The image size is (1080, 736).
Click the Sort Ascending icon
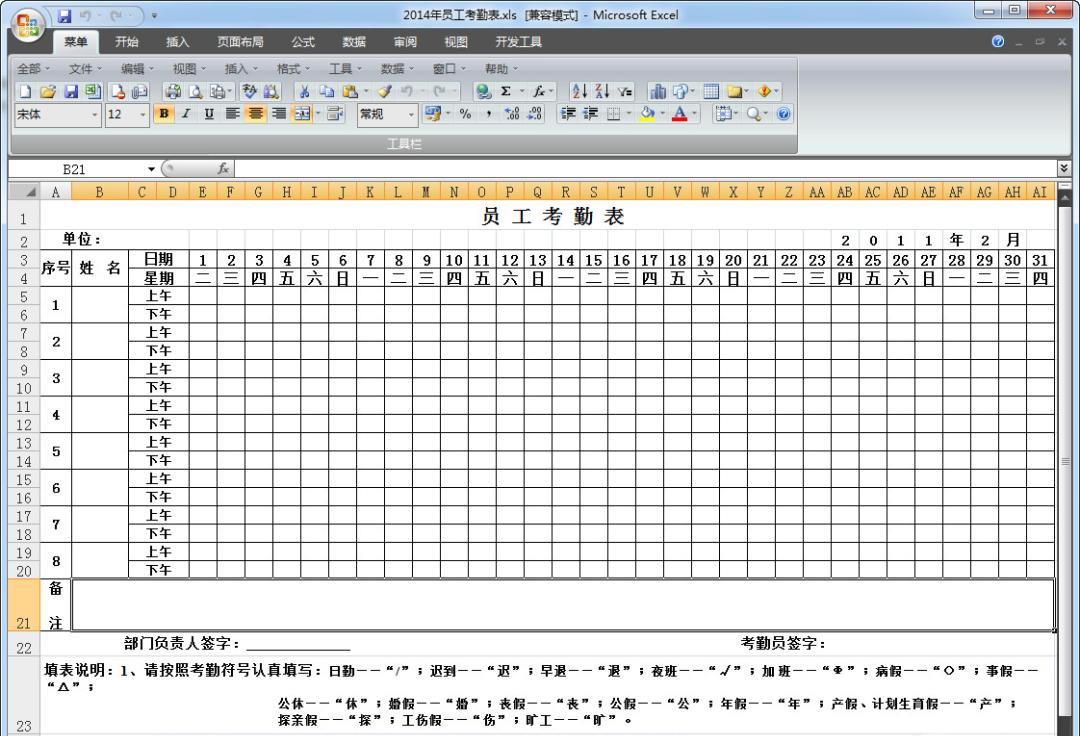tap(577, 90)
